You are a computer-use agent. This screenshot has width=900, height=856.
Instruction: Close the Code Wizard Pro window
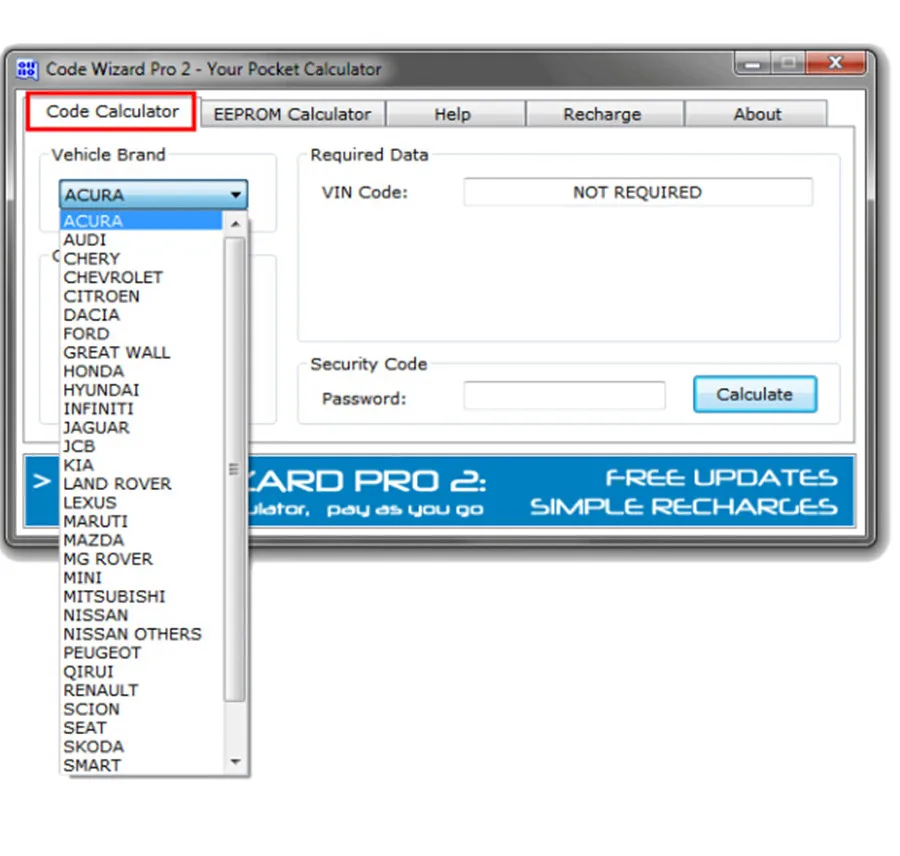pos(835,63)
